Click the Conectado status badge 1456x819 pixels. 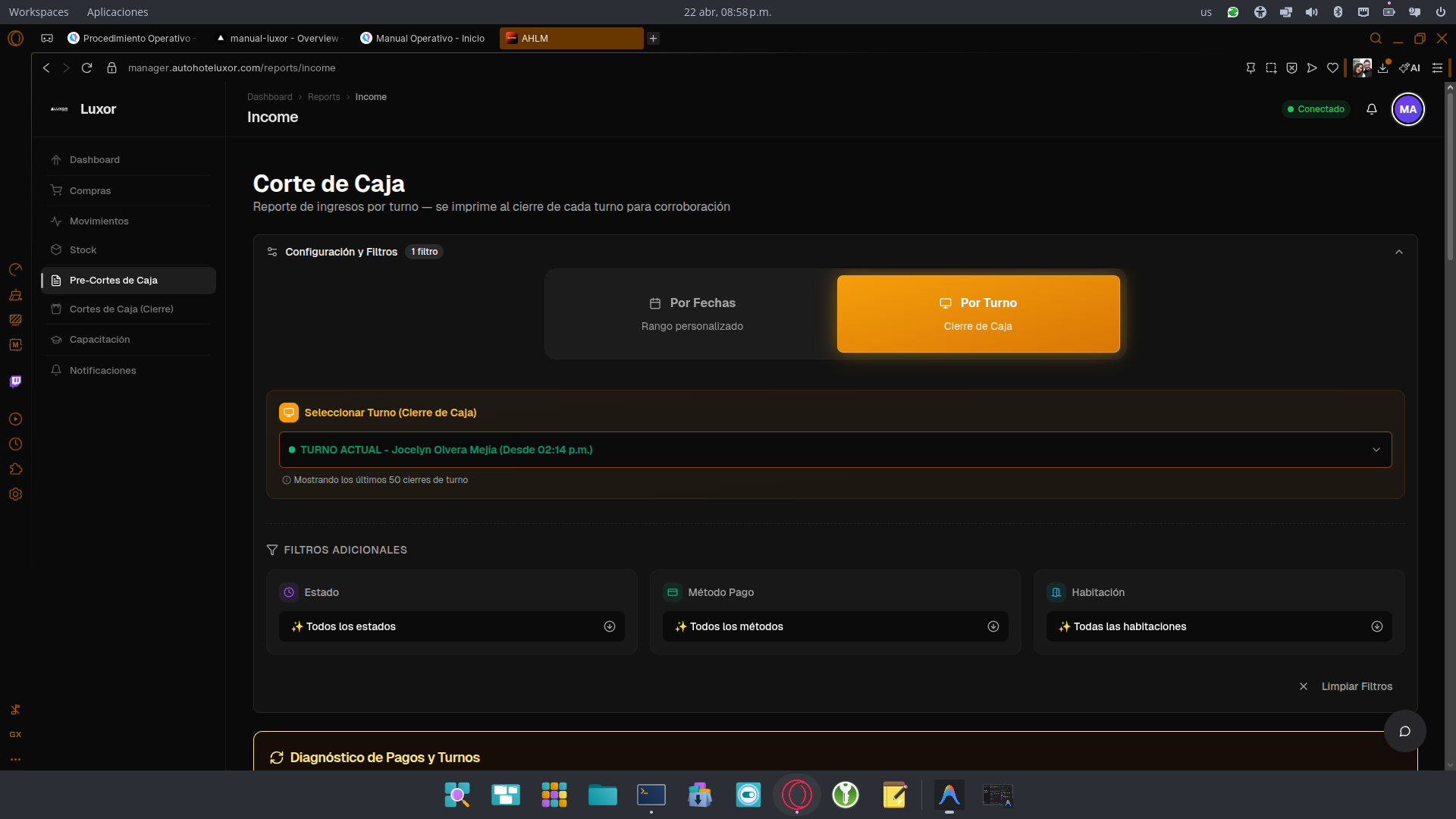(x=1316, y=109)
